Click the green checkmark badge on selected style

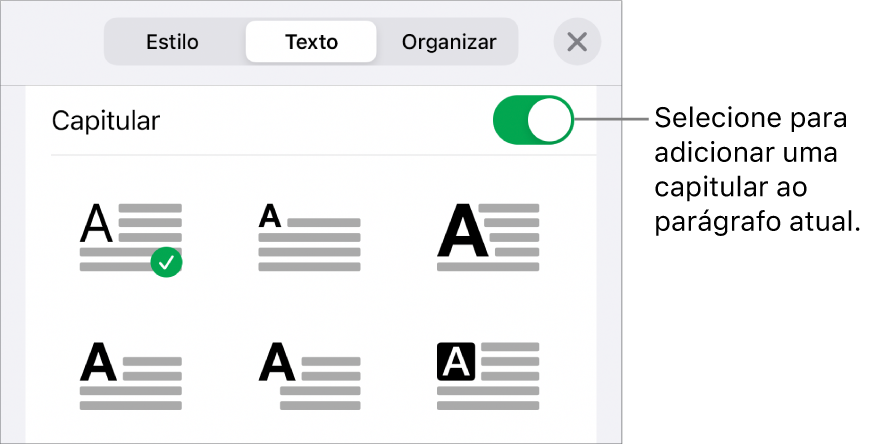click(166, 263)
